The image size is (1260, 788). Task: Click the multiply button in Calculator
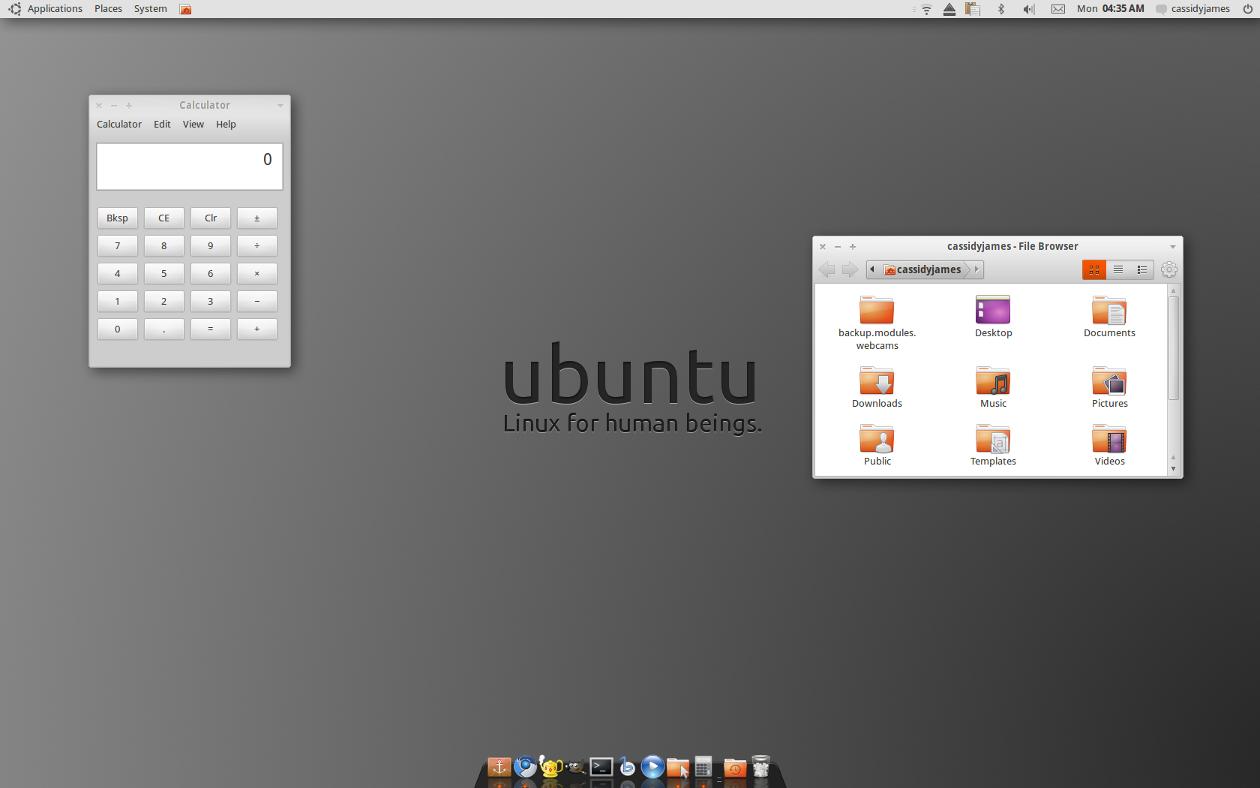point(257,273)
